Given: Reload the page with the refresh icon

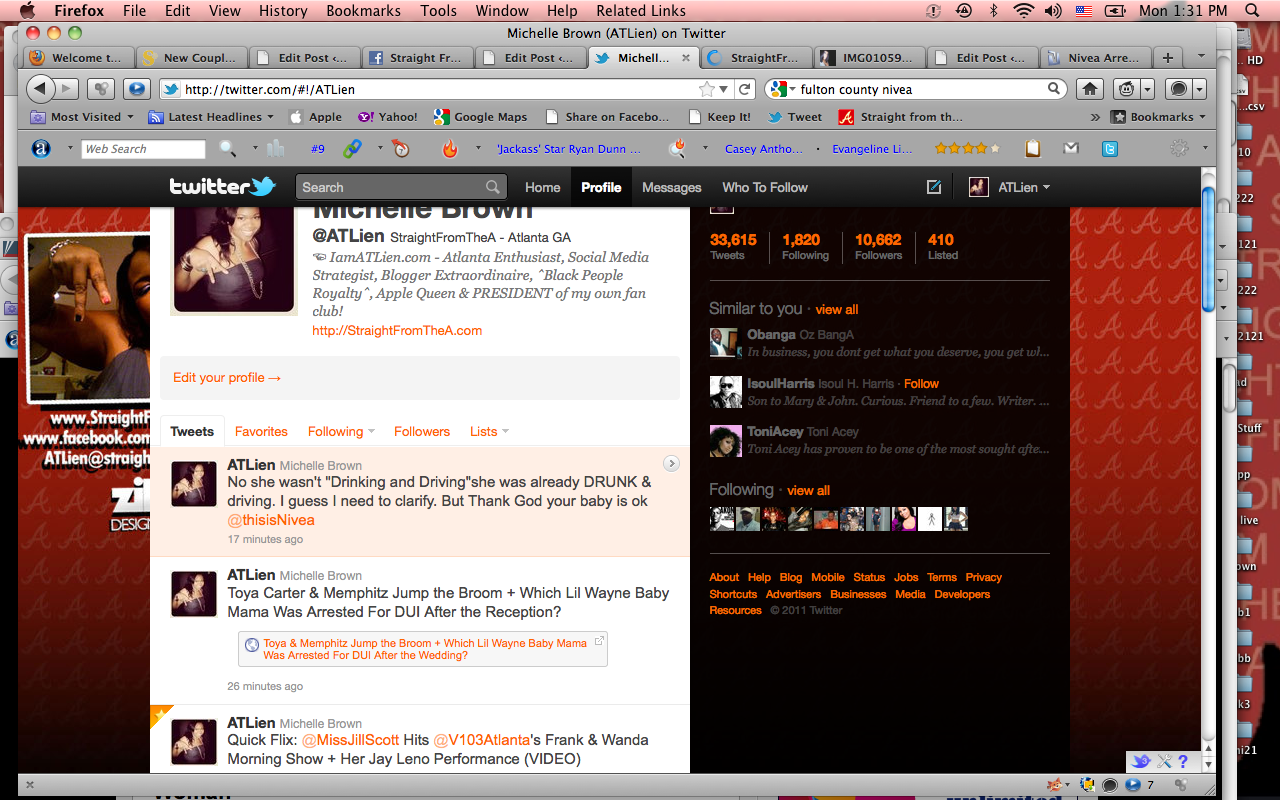Looking at the screenshot, I should 744,89.
